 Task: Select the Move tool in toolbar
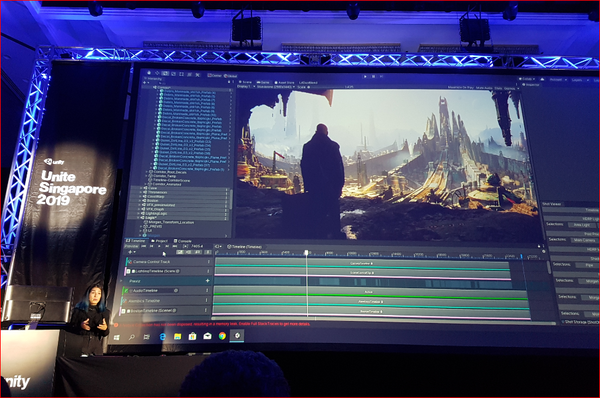pyautogui.click(x=157, y=73)
